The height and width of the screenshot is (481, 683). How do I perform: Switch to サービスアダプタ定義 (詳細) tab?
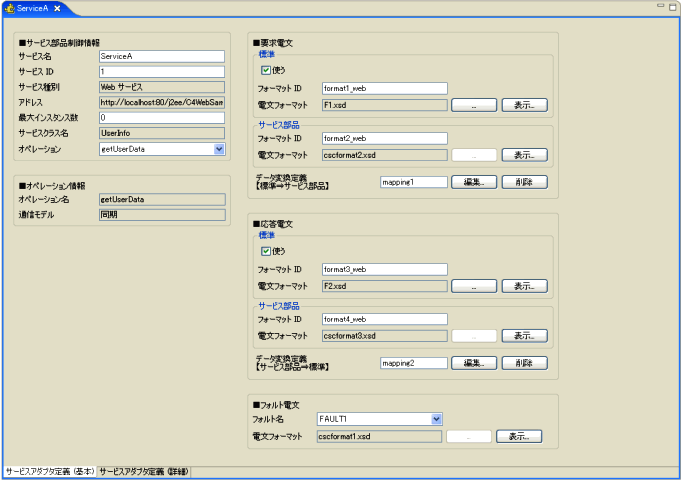(x=143, y=471)
